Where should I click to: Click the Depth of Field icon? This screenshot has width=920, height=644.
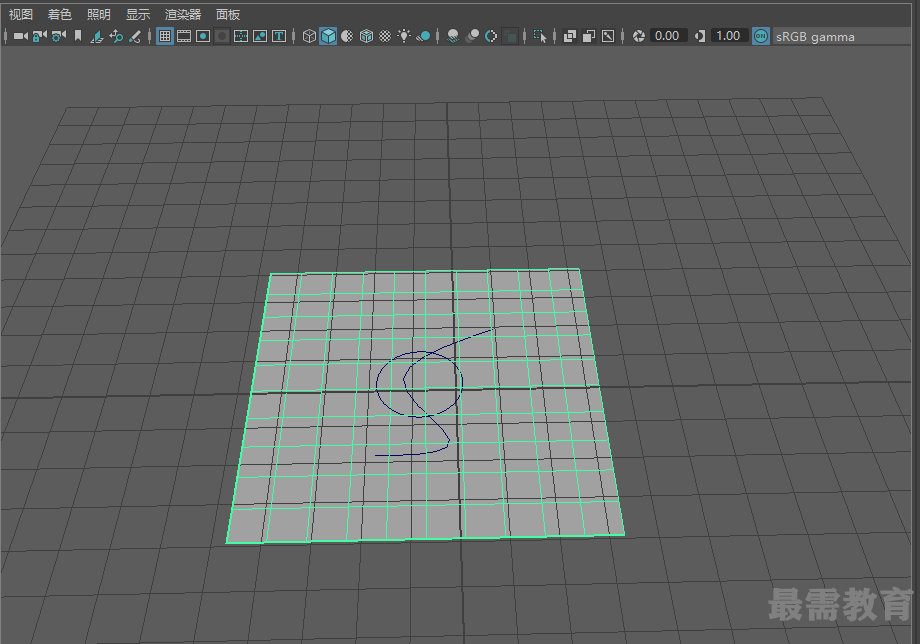(511, 36)
